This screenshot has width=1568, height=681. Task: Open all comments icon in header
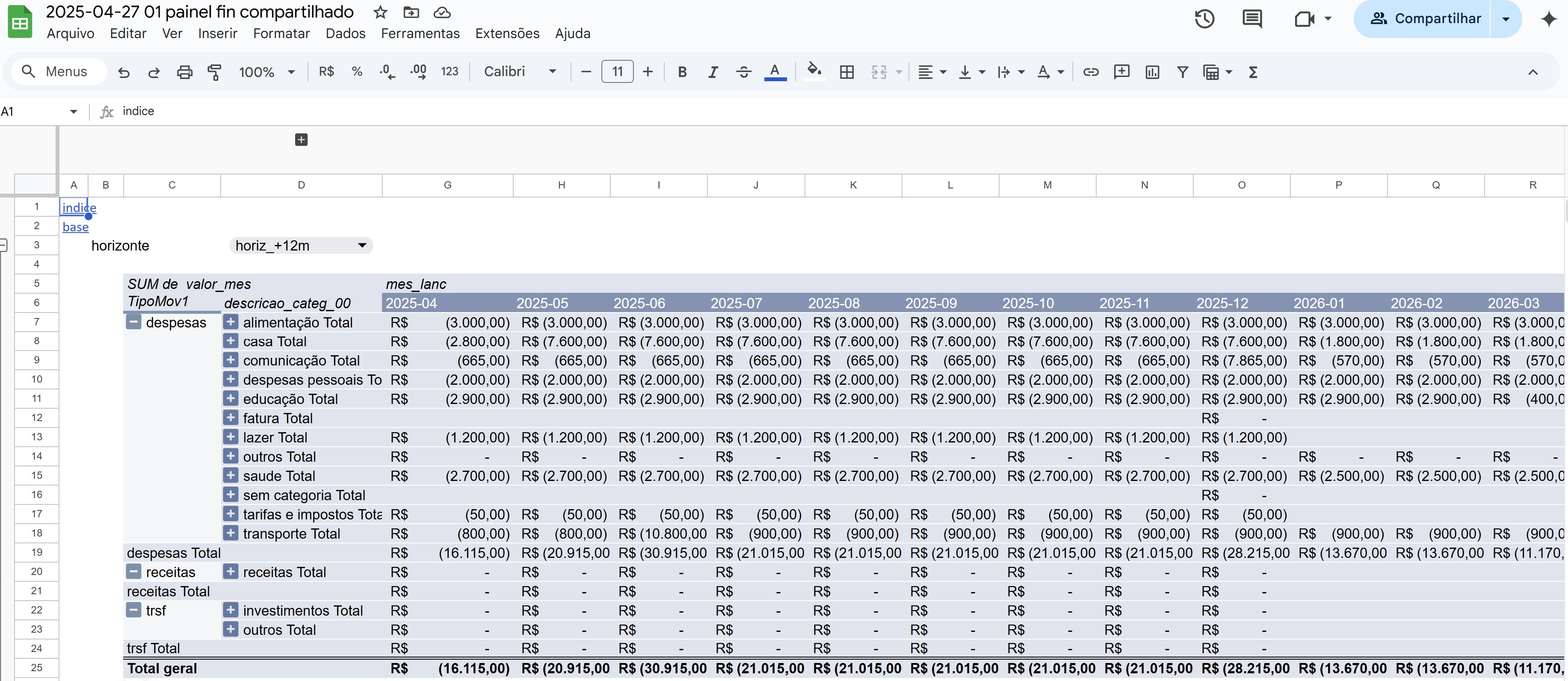(1252, 19)
